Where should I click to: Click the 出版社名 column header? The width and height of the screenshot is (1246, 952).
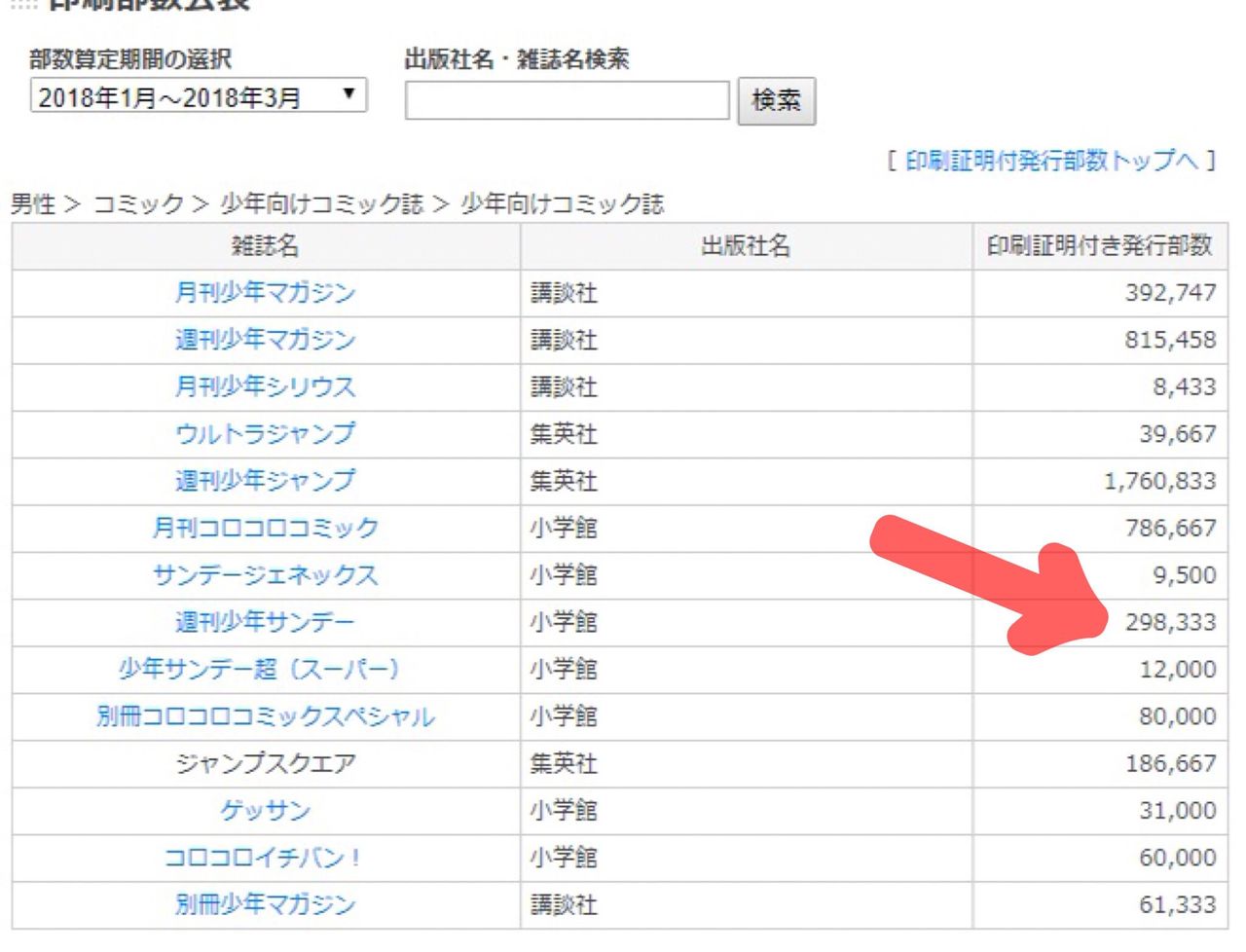pyautogui.click(x=746, y=245)
